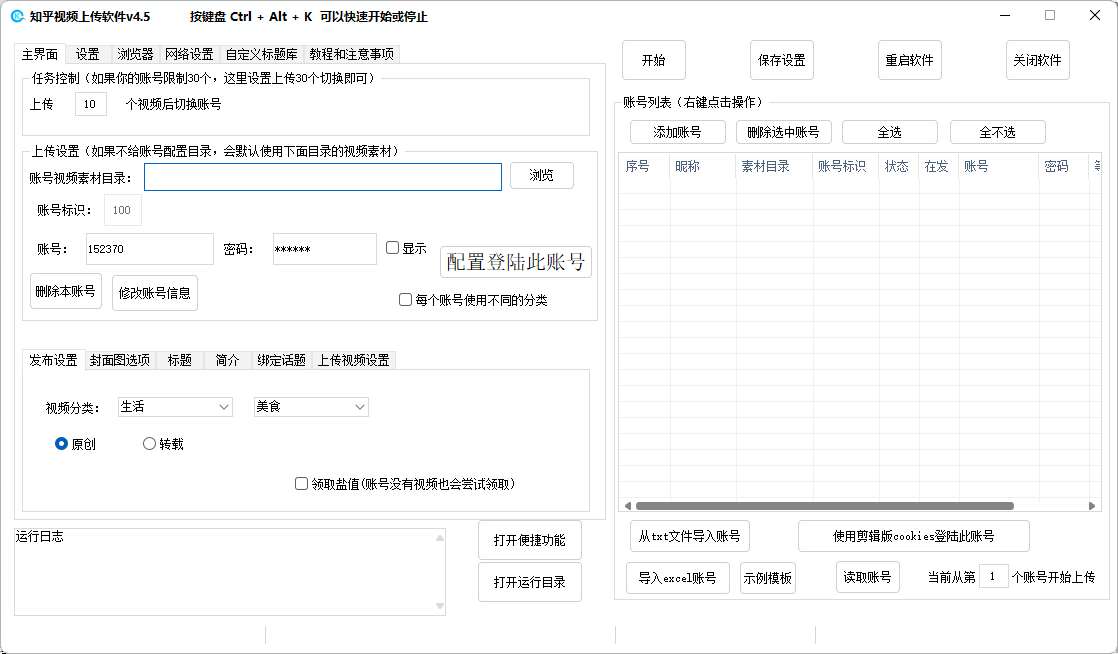Click the 序号 column header

[645, 166]
